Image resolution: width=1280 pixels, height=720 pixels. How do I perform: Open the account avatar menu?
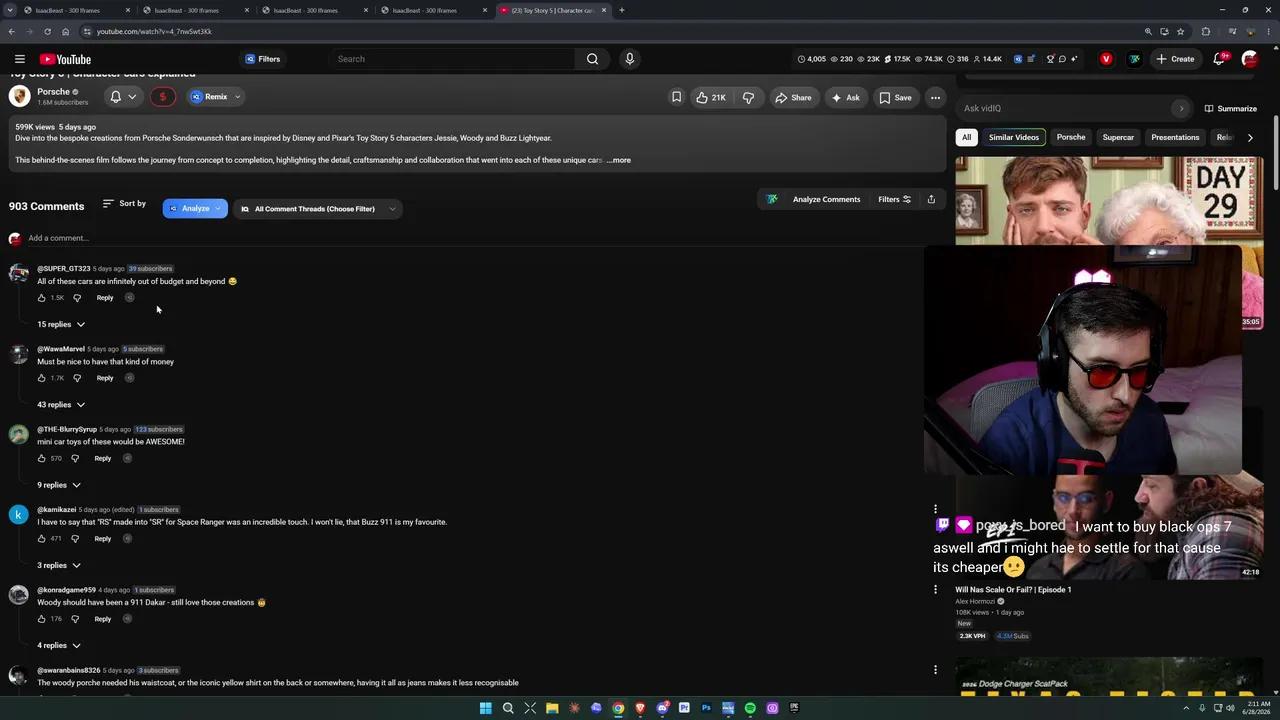[x=1249, y=59]
